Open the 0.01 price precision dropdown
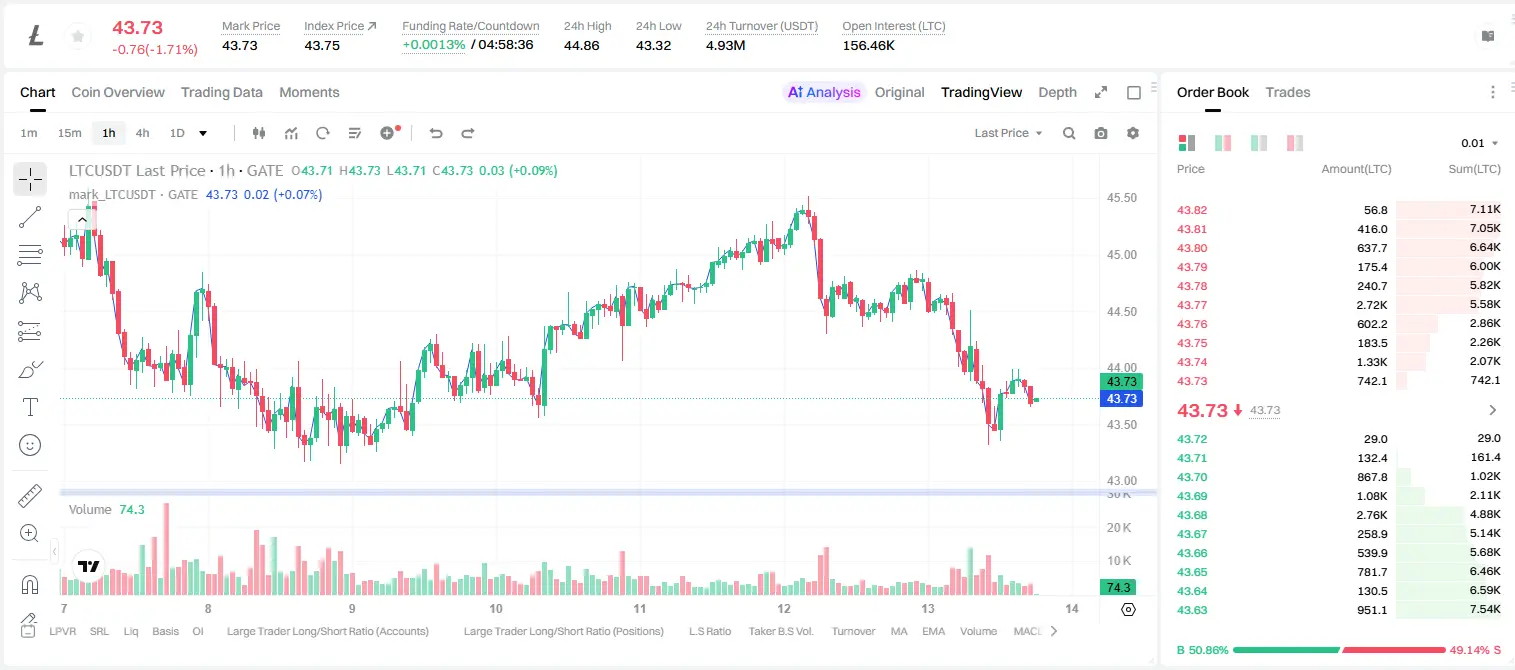 1480,143
